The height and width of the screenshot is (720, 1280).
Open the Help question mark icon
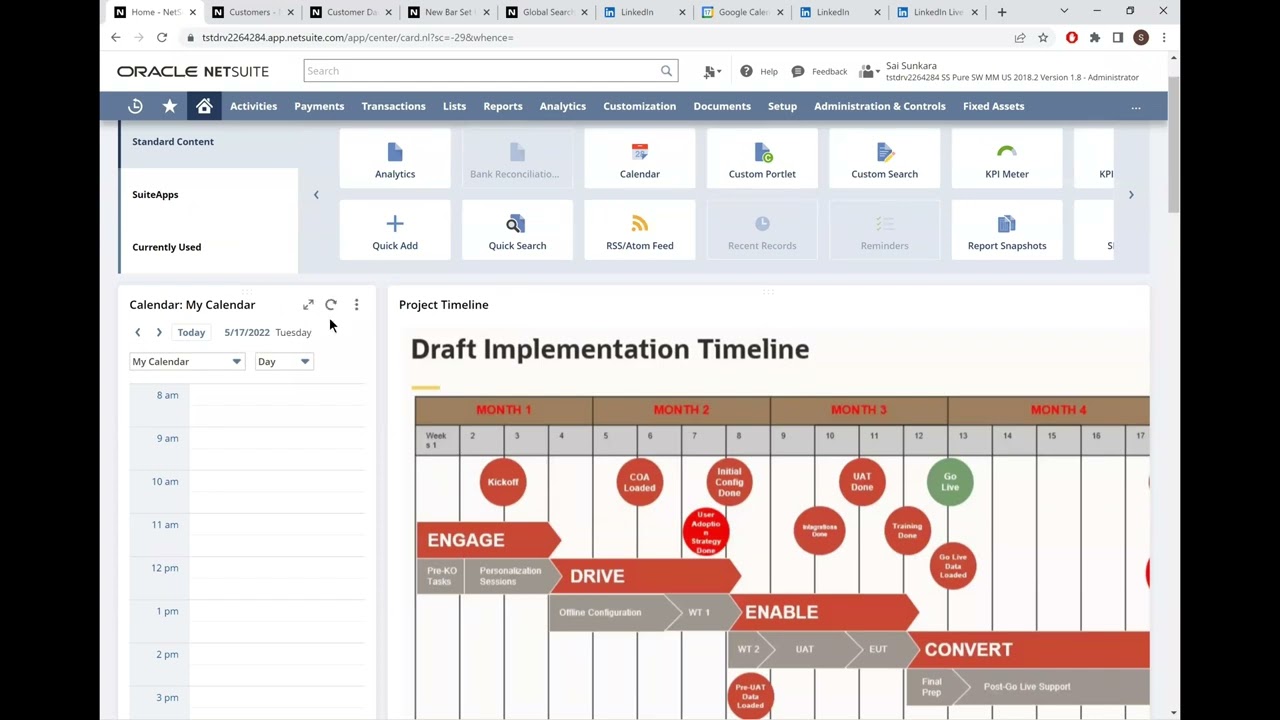pyautogui.click(x=746, y=71)
